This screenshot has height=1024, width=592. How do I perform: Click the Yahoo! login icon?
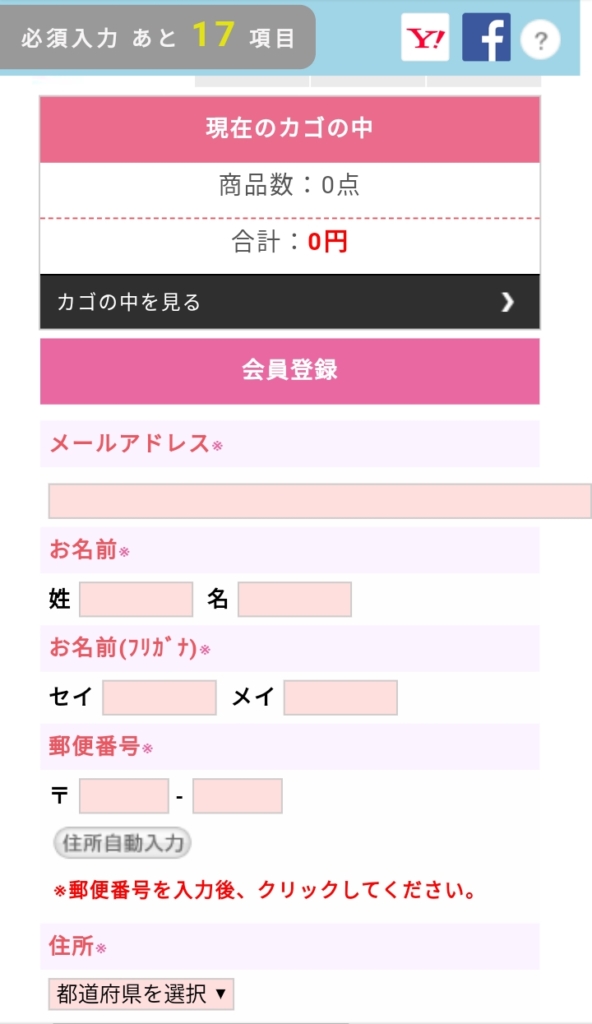(x=425, y=37)
